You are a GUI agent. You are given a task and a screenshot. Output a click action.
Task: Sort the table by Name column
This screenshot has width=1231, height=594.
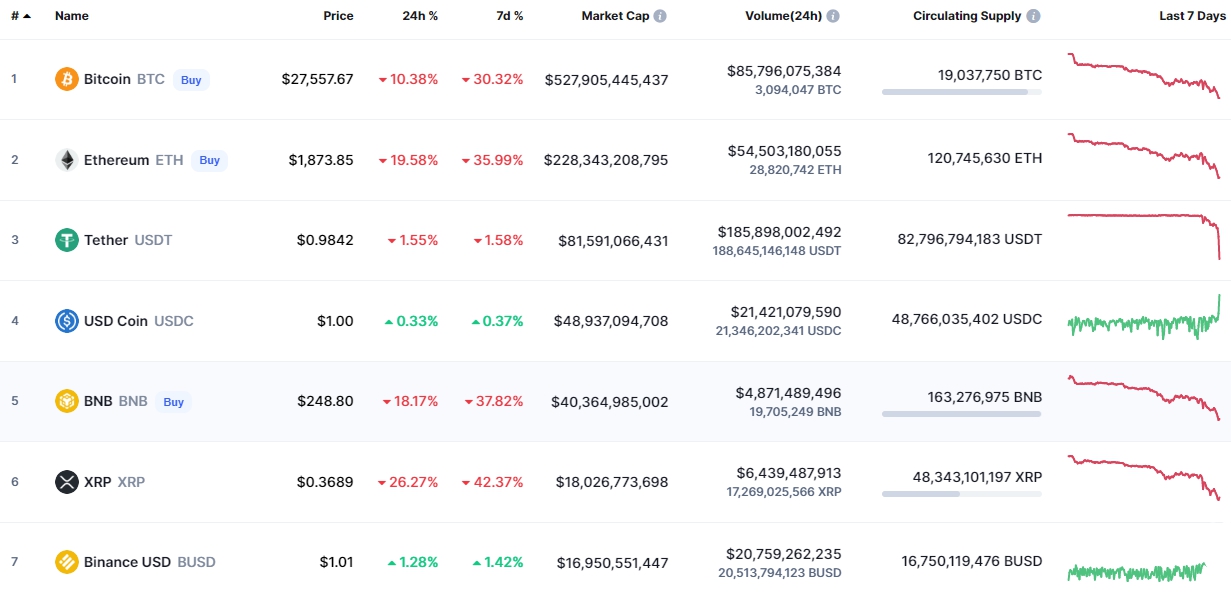click(x=72, y=16)
